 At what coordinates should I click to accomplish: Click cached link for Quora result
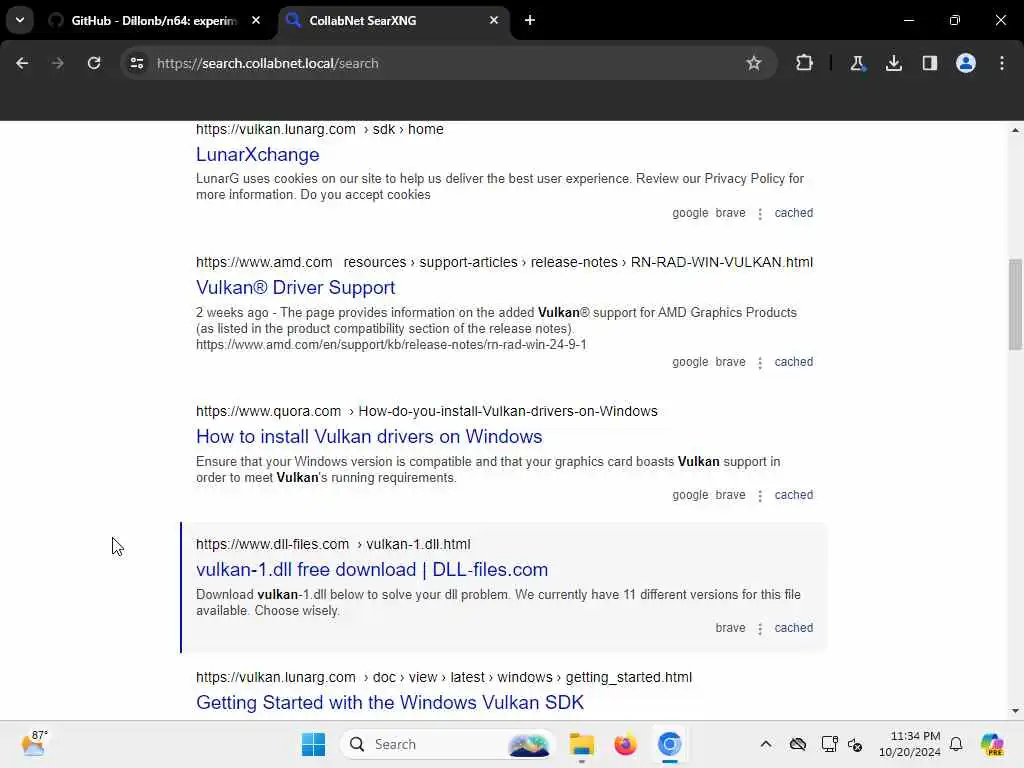tap(793, 495)
